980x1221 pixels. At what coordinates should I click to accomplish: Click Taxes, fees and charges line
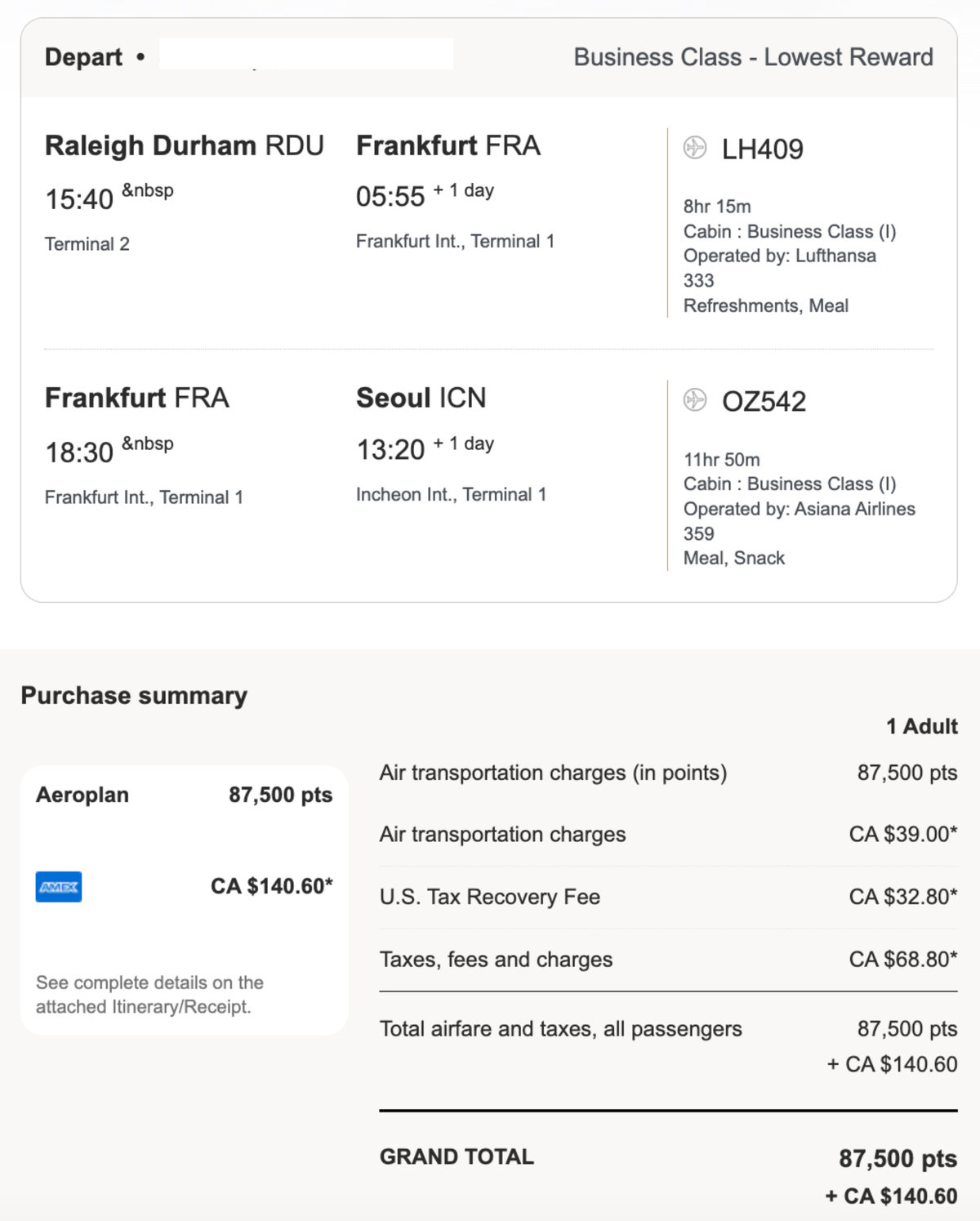tap(668, 960)
